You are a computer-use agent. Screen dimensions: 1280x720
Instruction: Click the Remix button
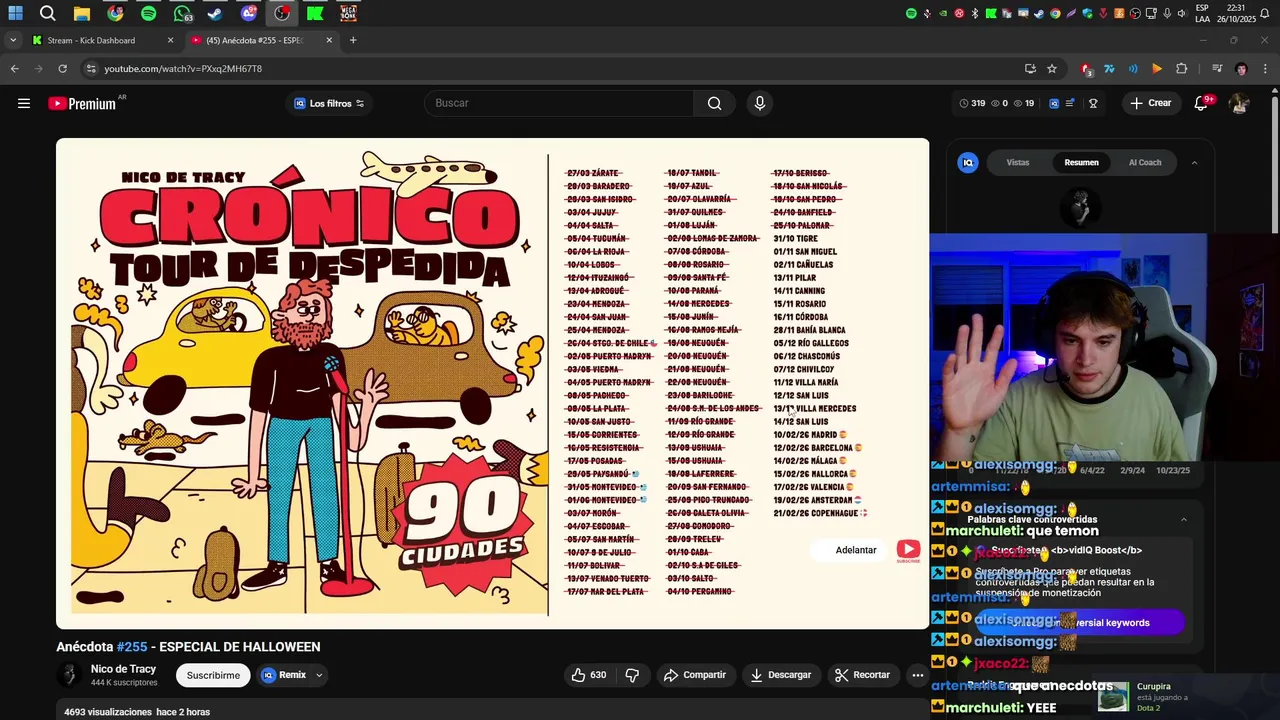(283, 675)
